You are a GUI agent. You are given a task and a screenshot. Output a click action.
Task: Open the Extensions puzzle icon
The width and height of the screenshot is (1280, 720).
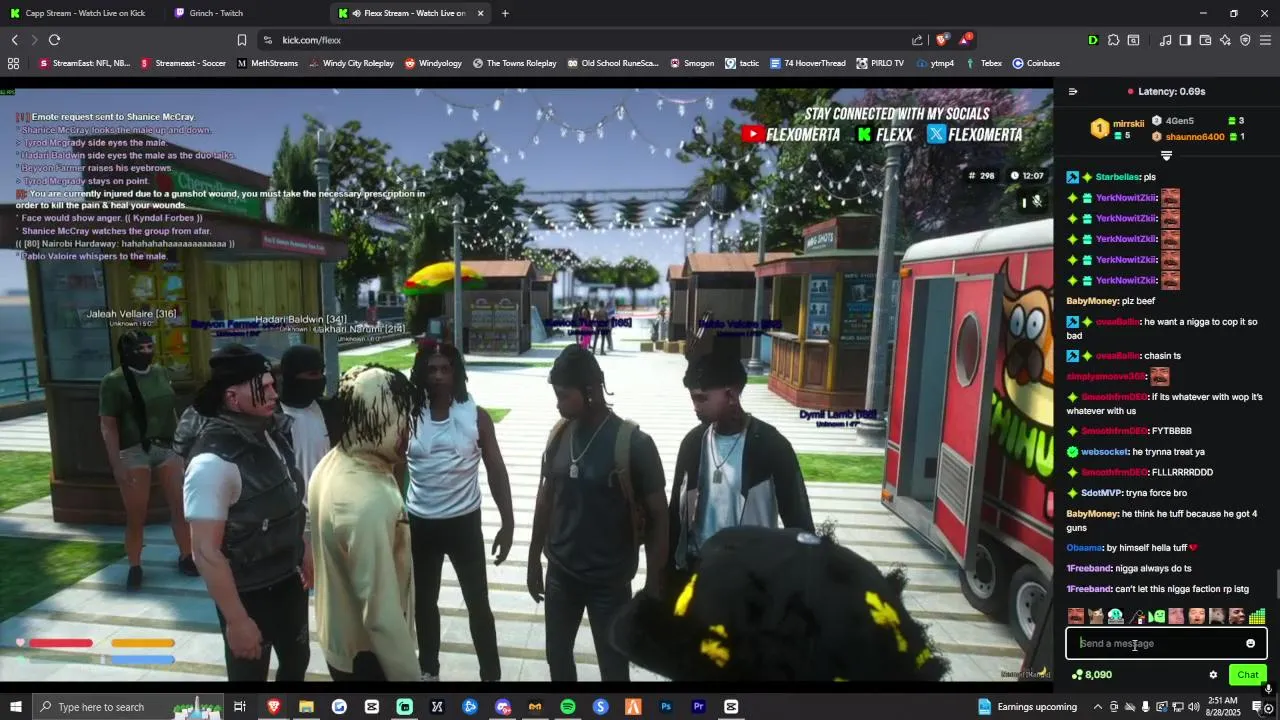pos(1113,40)
